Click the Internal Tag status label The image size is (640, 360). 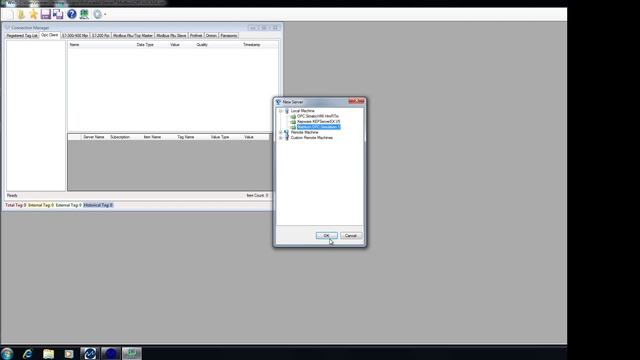pyautogui.click(x=41, y=205)
